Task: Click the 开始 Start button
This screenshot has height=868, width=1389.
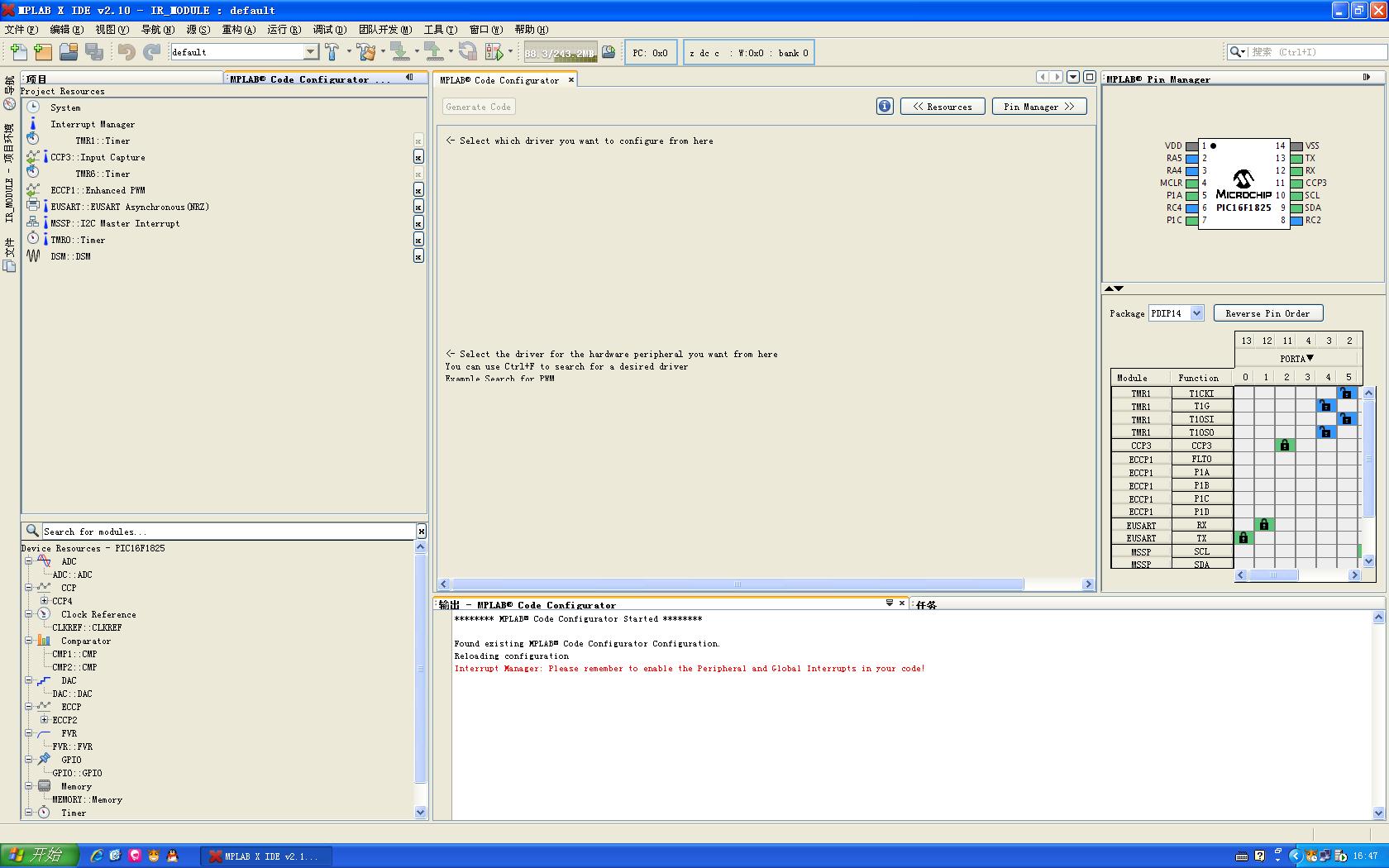Action: 38,856
